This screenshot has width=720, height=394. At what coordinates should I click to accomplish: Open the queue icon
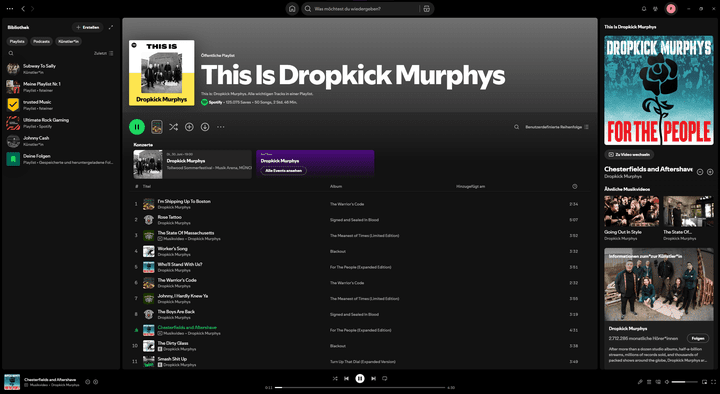coord(649,382)
